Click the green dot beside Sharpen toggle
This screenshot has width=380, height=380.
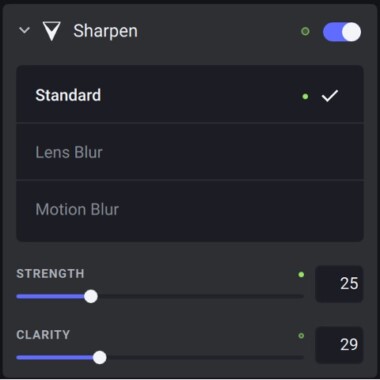click(305, 31)
